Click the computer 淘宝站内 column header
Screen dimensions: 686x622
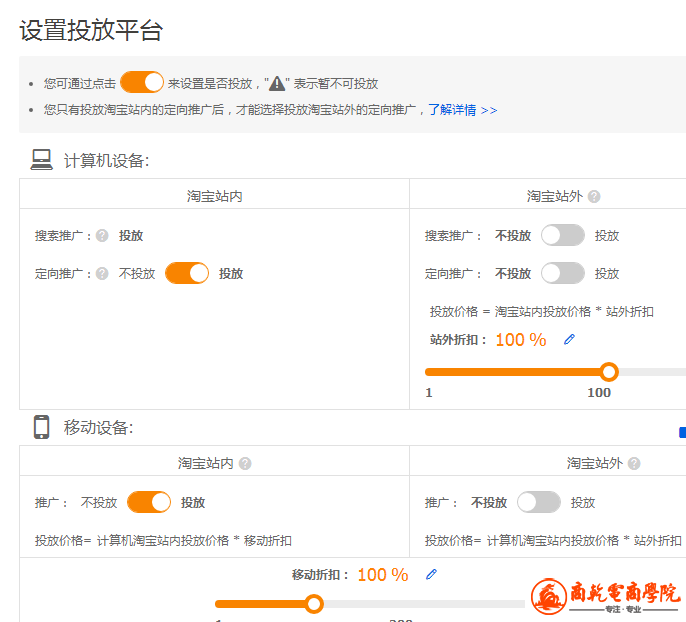(214, 196)
